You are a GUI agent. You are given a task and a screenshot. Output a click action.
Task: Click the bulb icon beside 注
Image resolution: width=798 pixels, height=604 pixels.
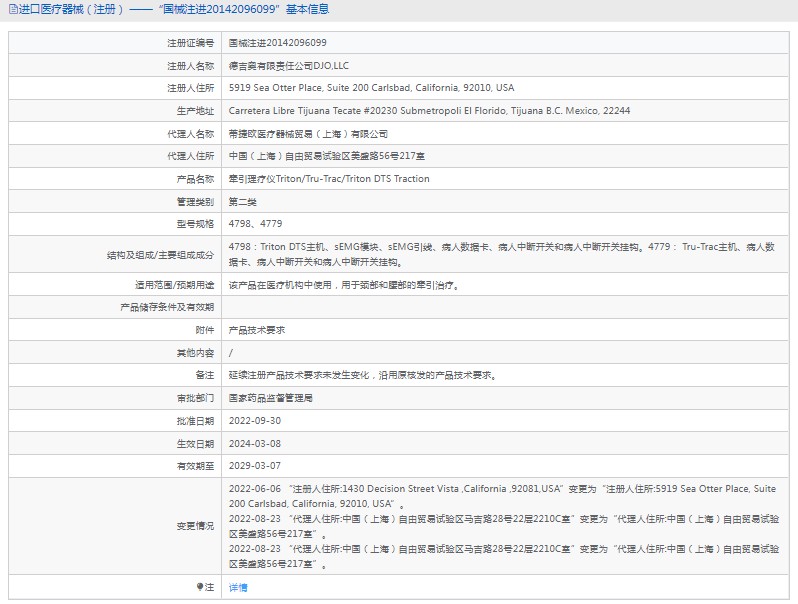point(200,587)
